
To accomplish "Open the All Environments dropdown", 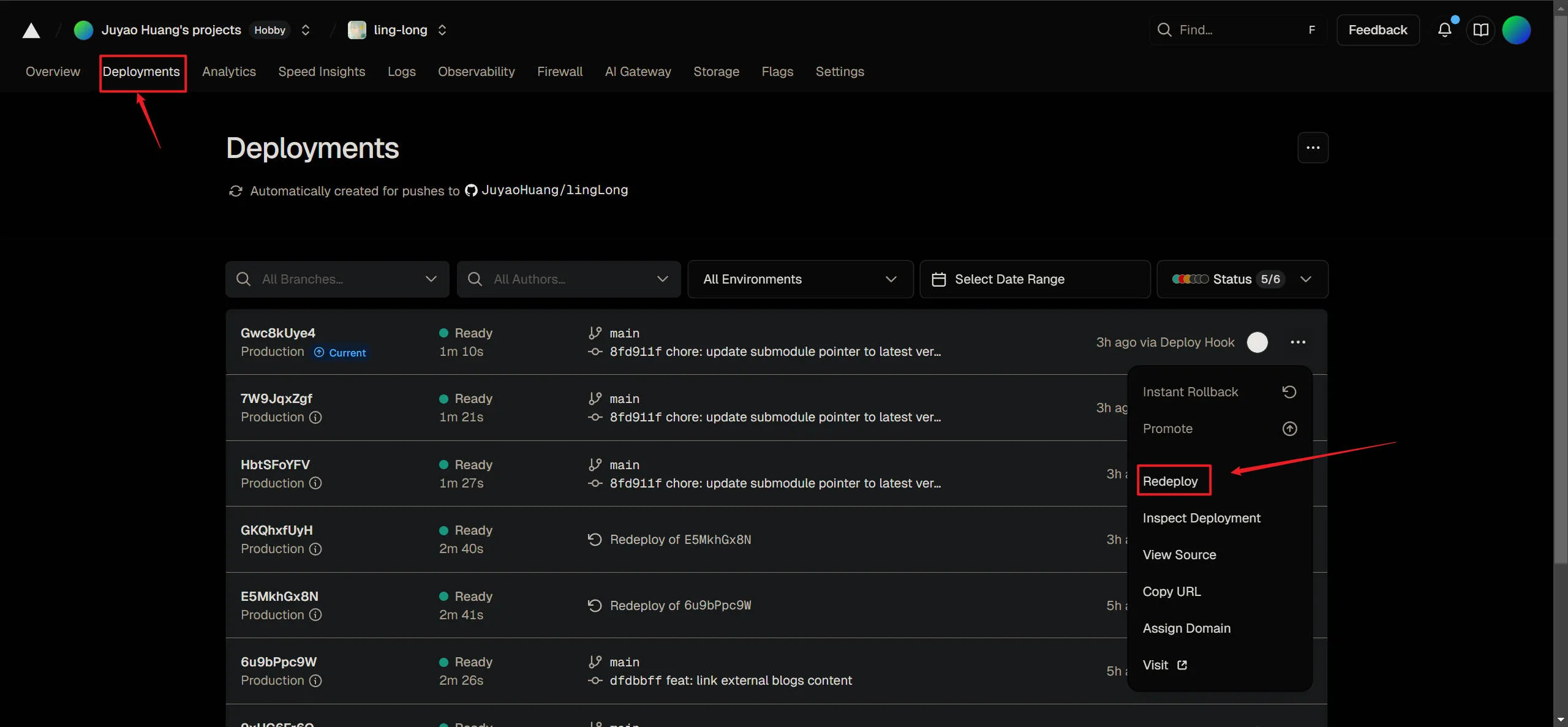I will click(799, 279).
